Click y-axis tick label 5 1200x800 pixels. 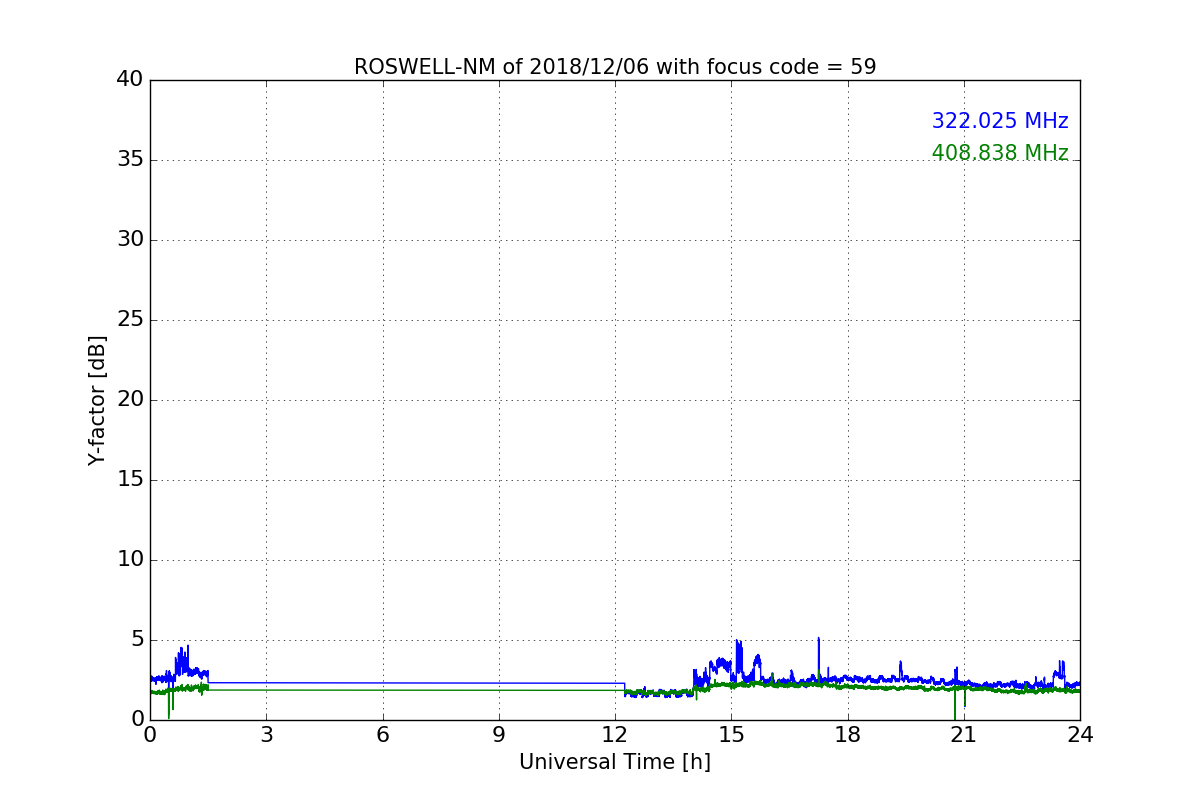point(137,640)
